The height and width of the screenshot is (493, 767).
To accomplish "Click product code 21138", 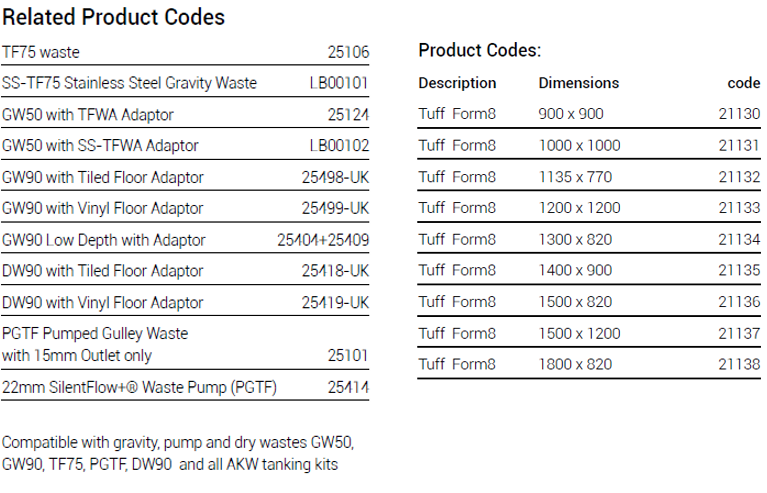I will tap(739, 364).
